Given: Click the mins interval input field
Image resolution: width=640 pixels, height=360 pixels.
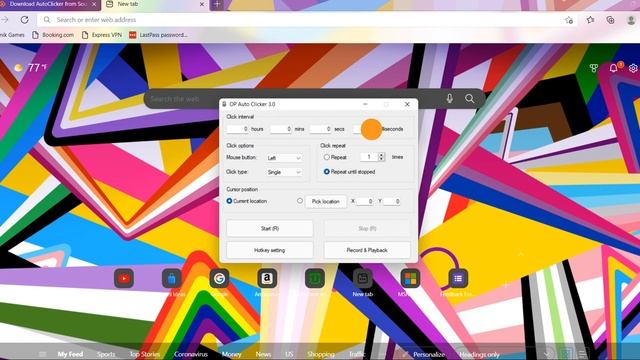Looking at the screenshot, I should pos(281,129).
